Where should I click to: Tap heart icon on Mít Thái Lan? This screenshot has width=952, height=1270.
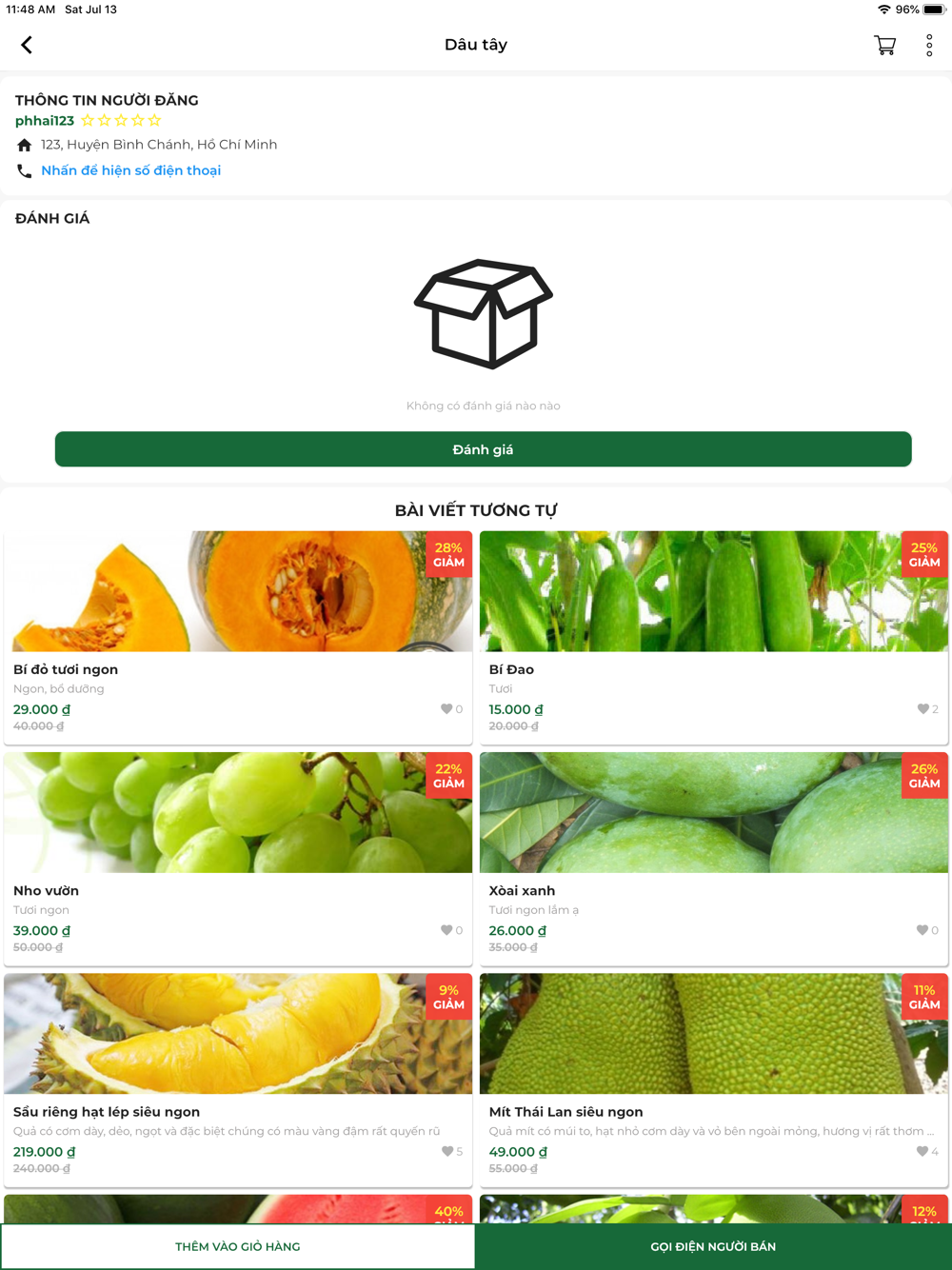pyautogui.click(x=922, y=1151)
